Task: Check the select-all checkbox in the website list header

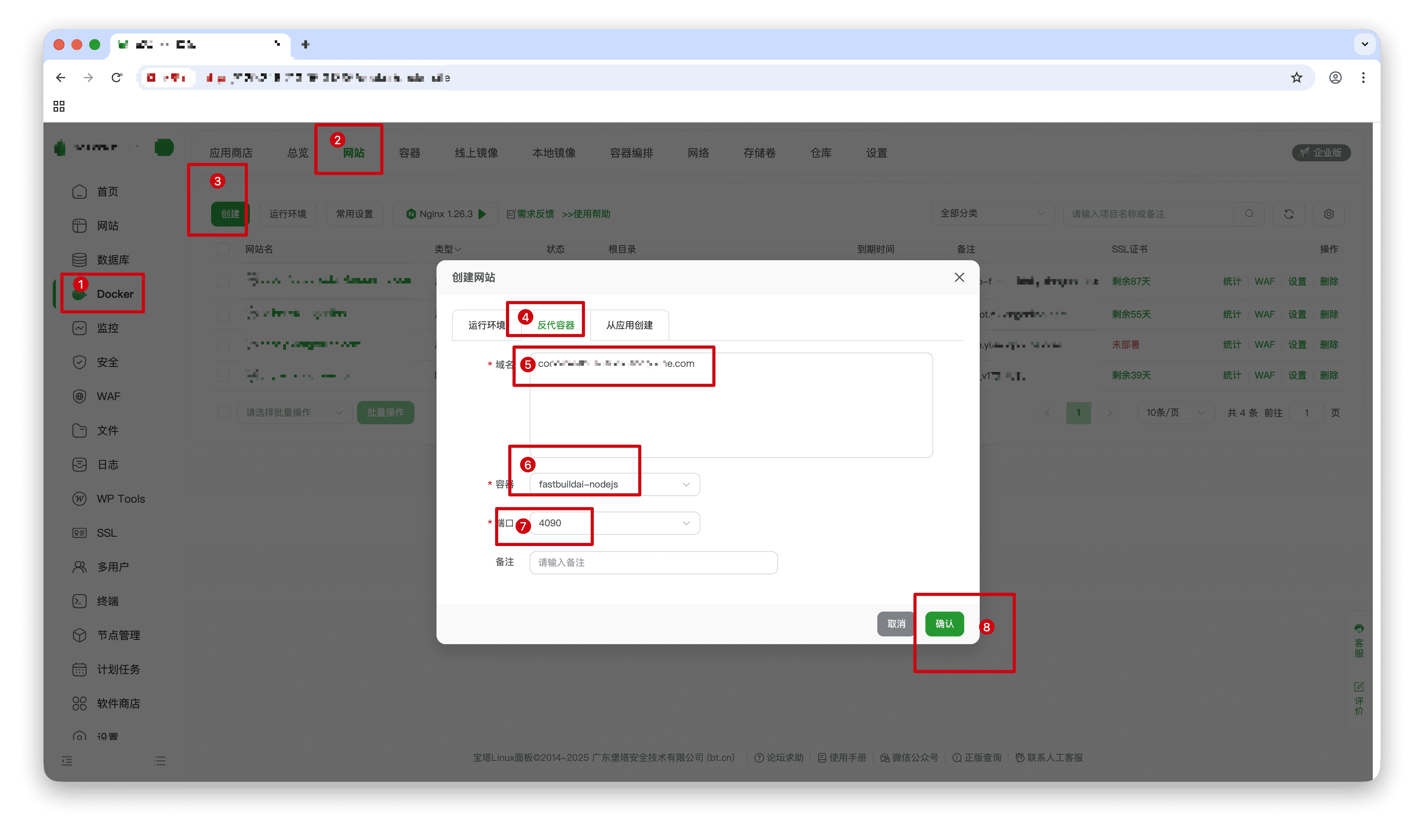Action: 223,249
